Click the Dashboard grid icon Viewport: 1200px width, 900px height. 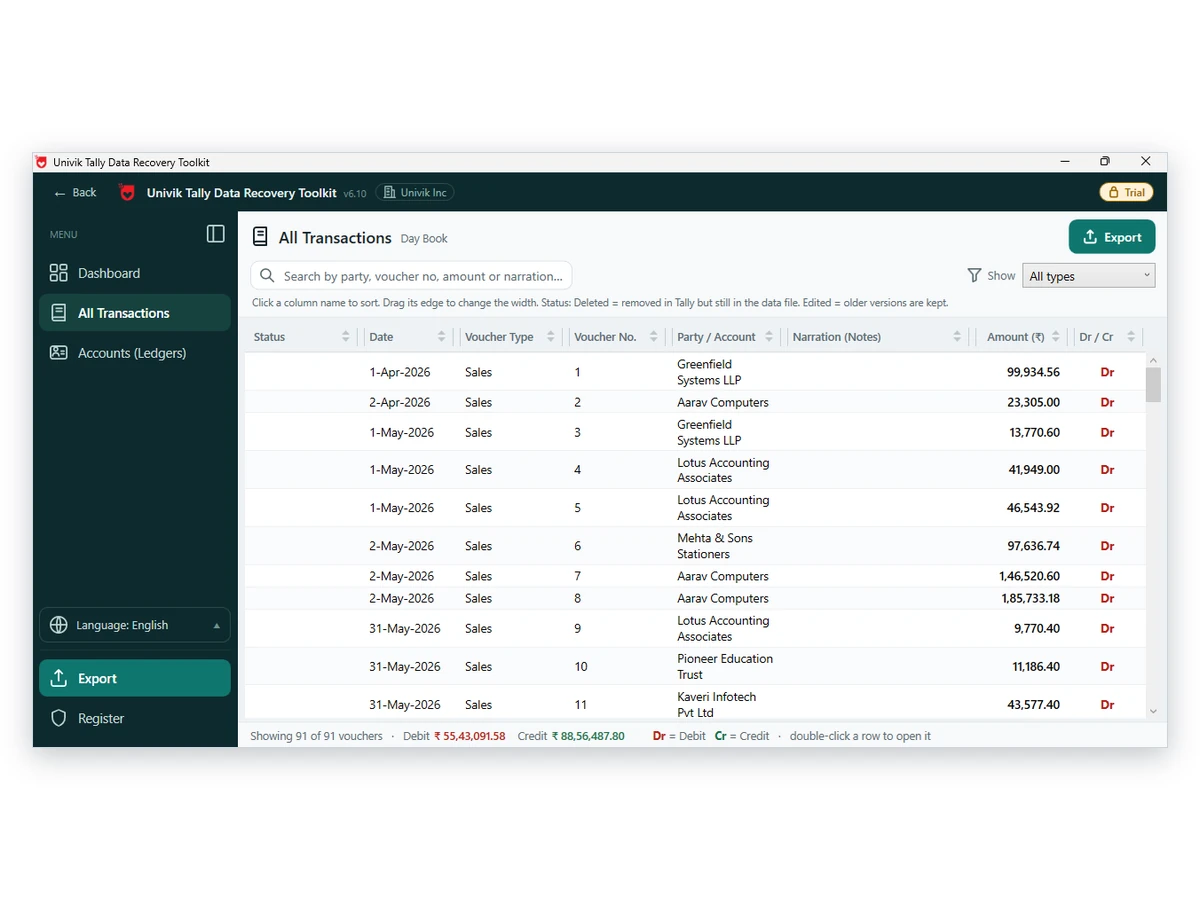coord(59,273)
